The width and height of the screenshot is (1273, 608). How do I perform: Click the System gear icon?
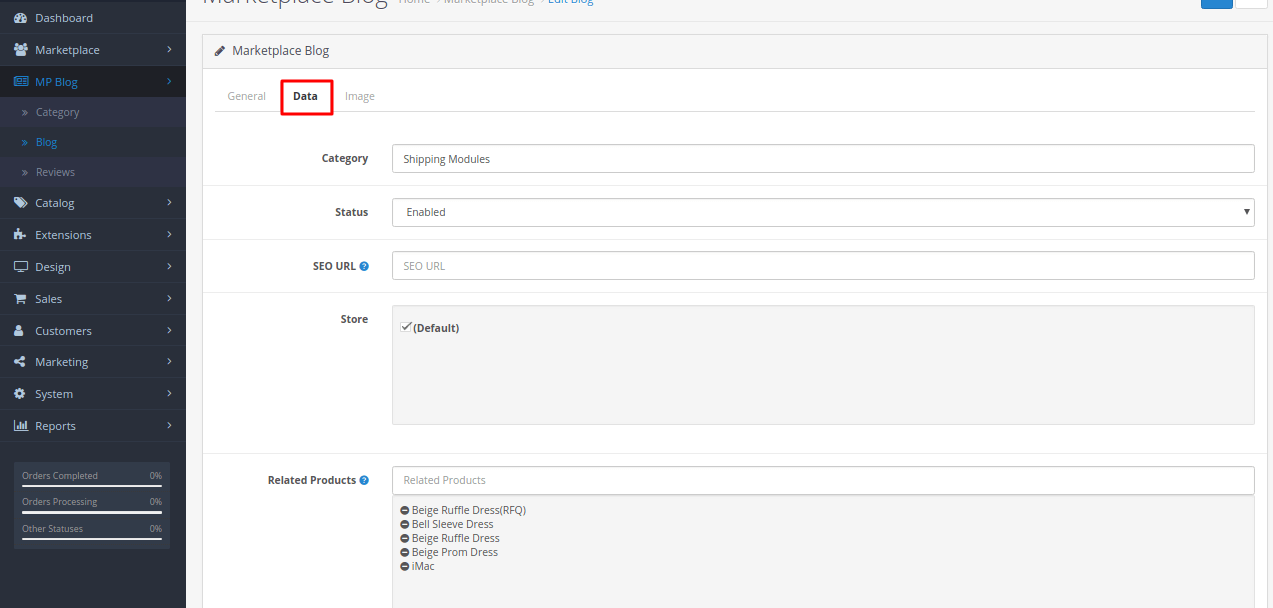(19, 394)
